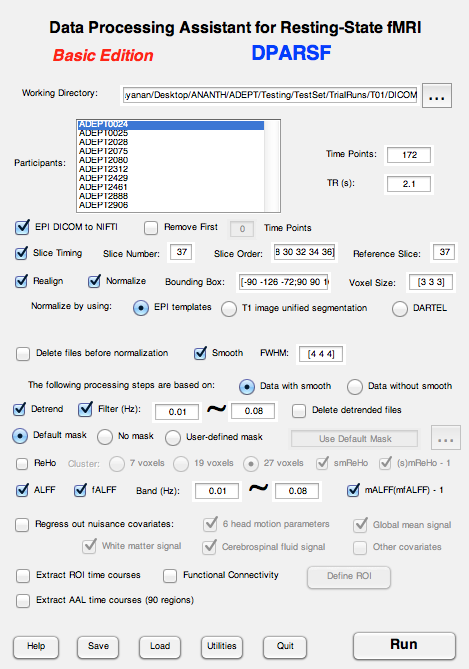Image resolution: width=469 pixels, height=669 pixels.
Task: Select User-defined mask radio button
Action: [x=173, y=438]
